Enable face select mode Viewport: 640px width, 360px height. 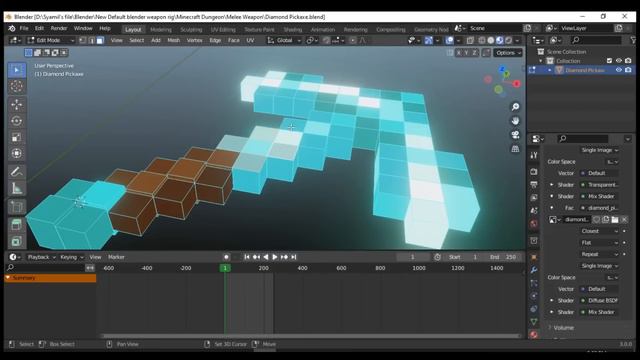(100, 40)
